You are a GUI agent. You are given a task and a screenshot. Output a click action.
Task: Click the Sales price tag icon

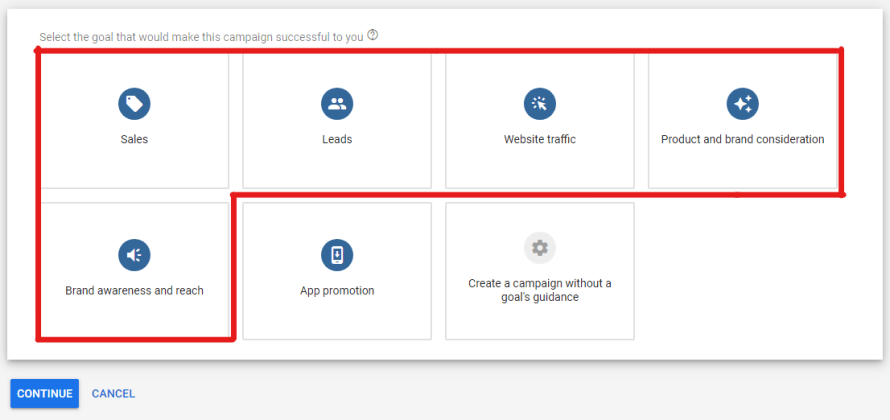135,104
